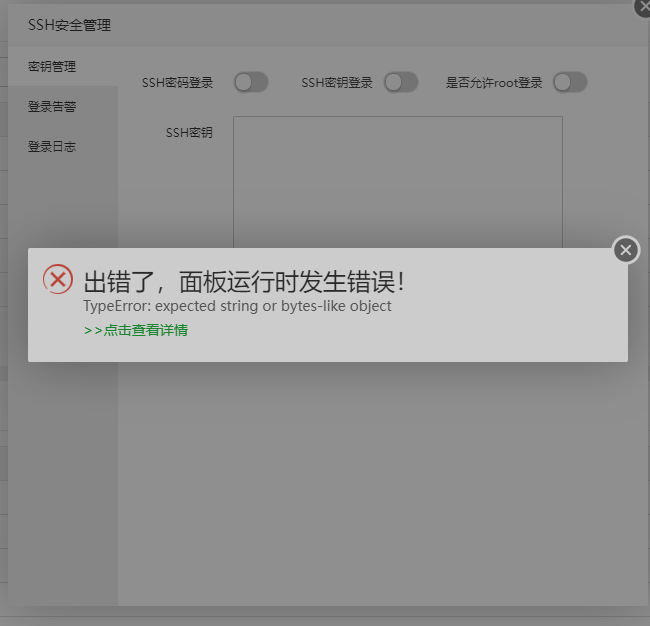
Task: Focus the SSH密钥 text area
Action: pyautogui.click(x=398, y=182)
